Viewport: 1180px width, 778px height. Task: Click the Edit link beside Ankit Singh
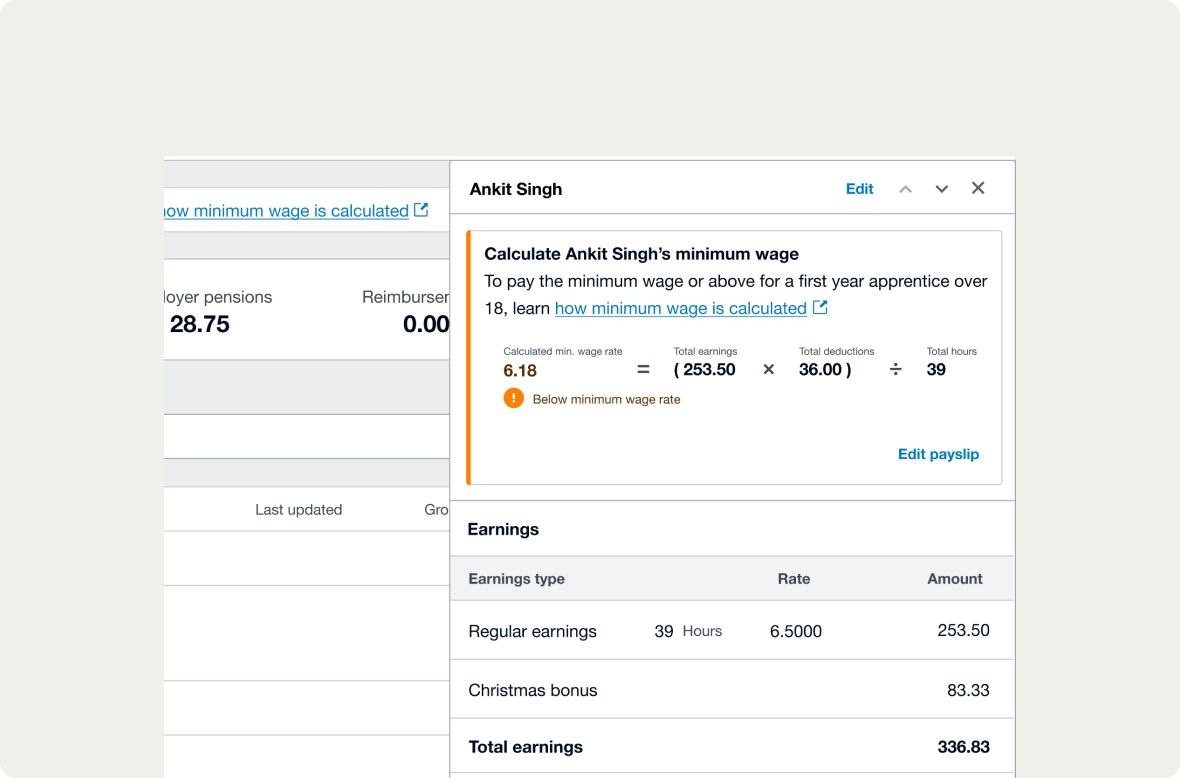coord(859,189)
